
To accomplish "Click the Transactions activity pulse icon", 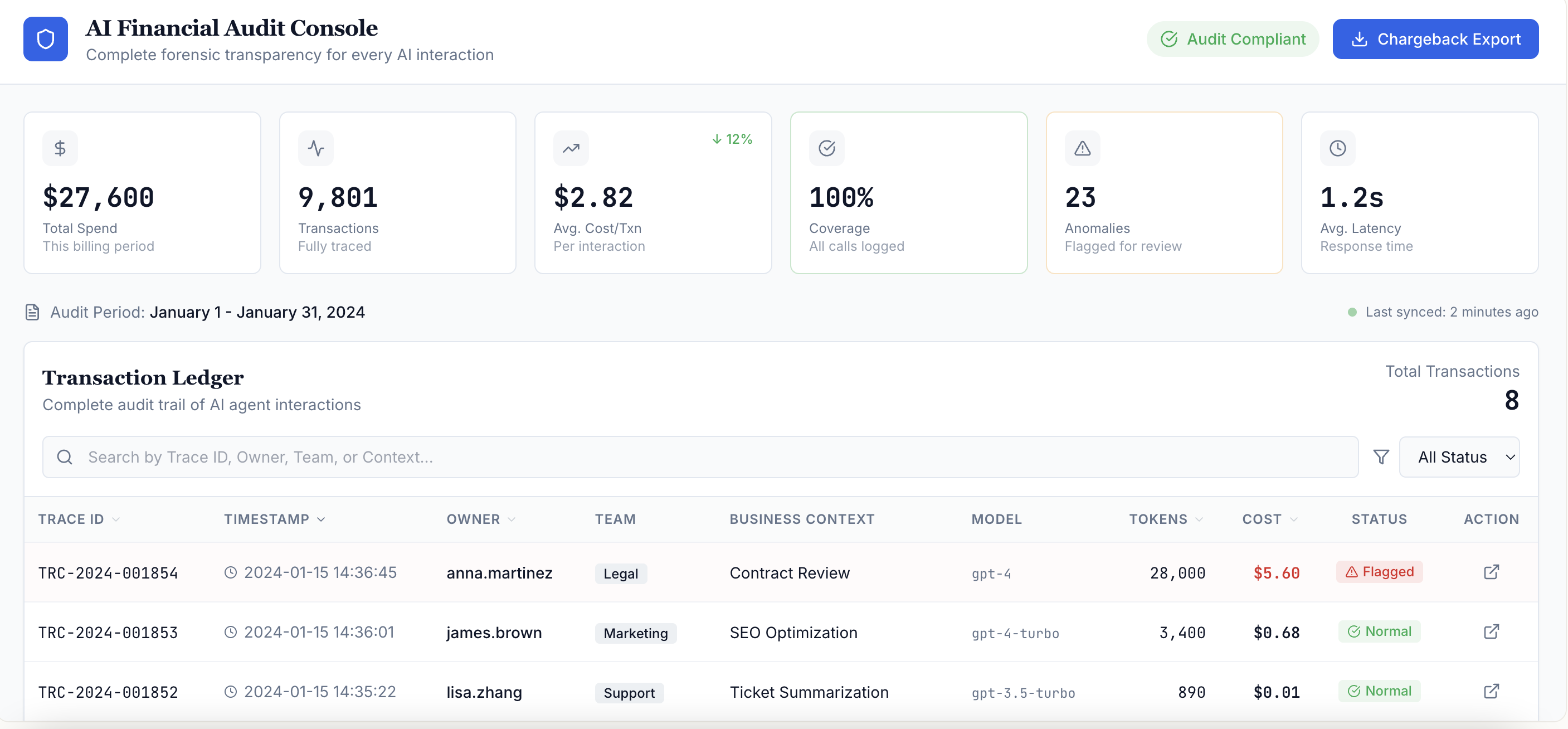I will click(315, 148).
